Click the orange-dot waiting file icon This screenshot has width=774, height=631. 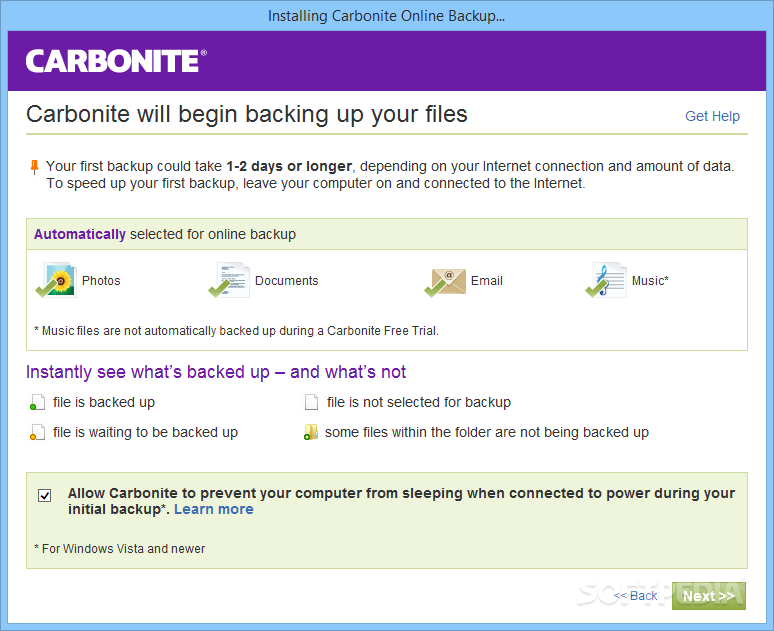[38, 433]
